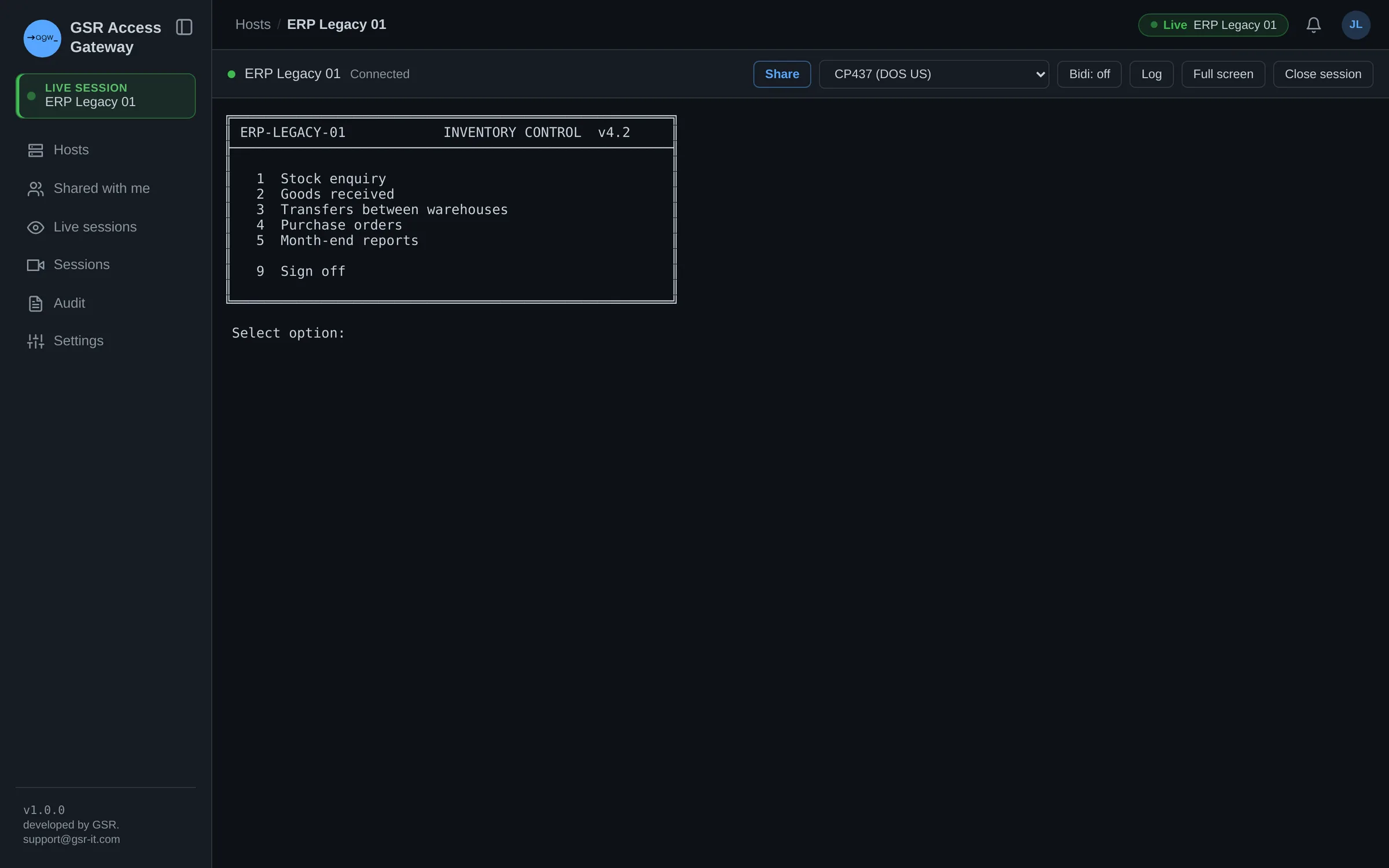Click the Hosts breadcrumb link
The image size is (1389, 868).
253,24
